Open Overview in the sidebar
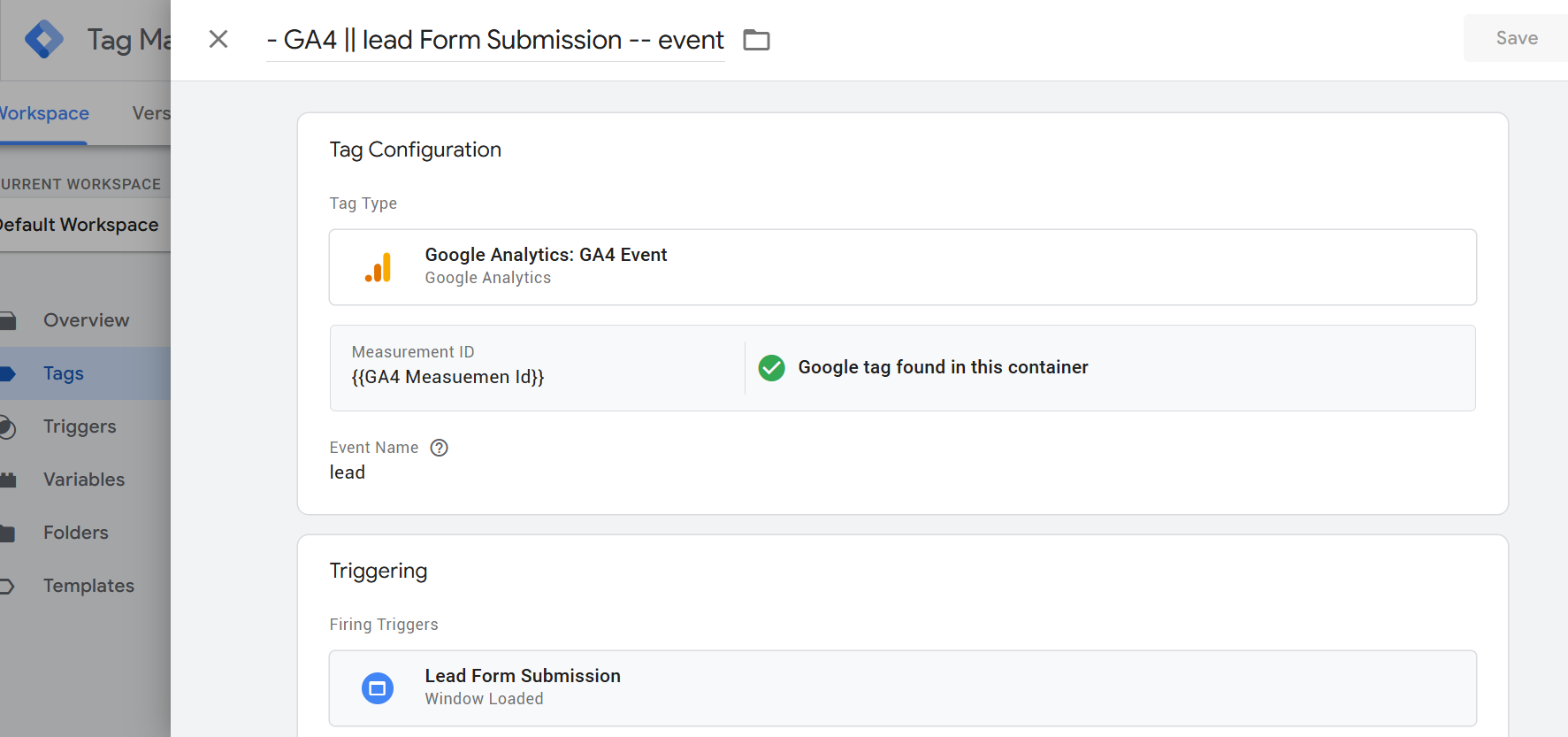 coord(85,320)
